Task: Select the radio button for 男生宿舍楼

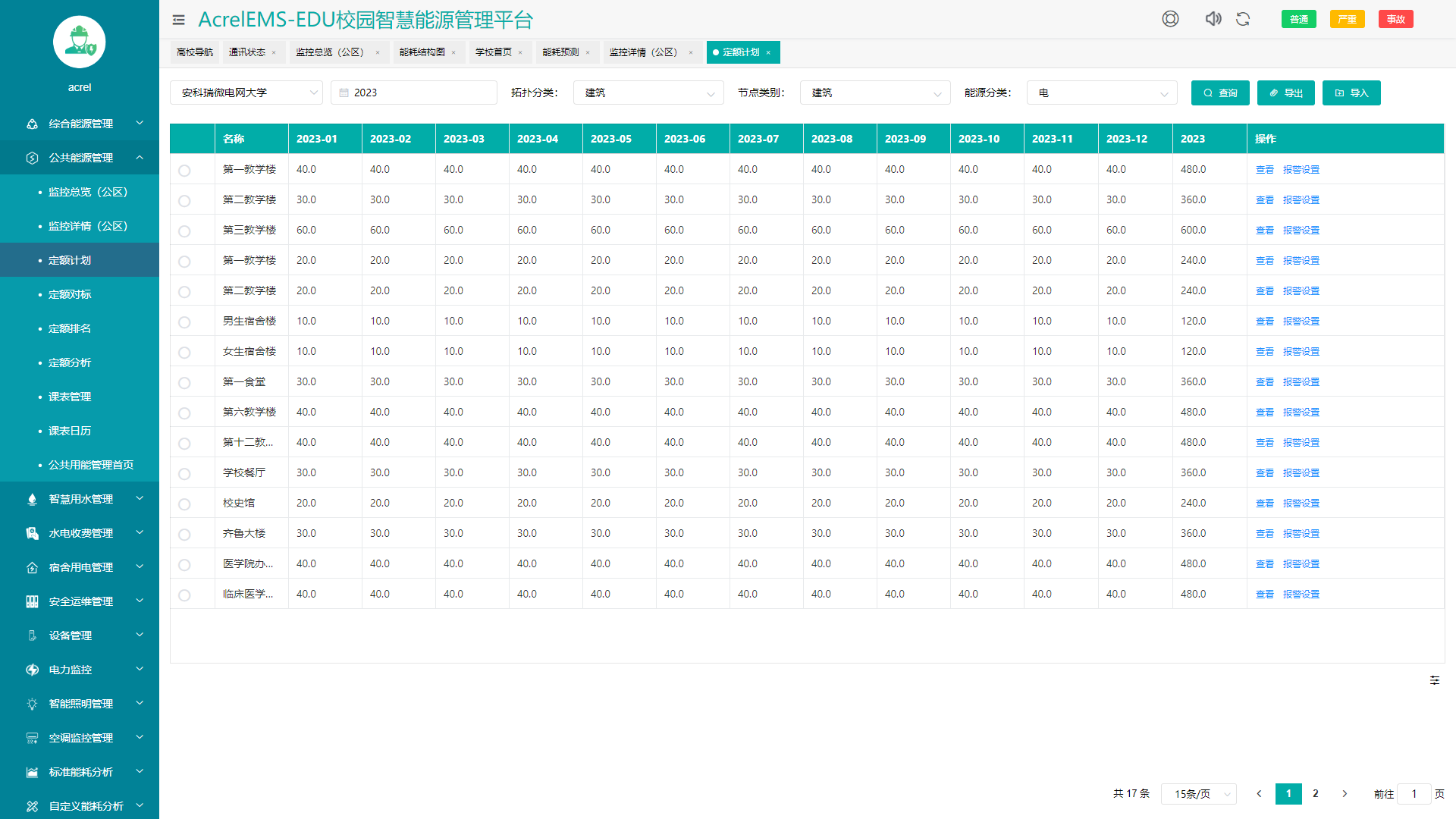Action: tap(184, 322)
